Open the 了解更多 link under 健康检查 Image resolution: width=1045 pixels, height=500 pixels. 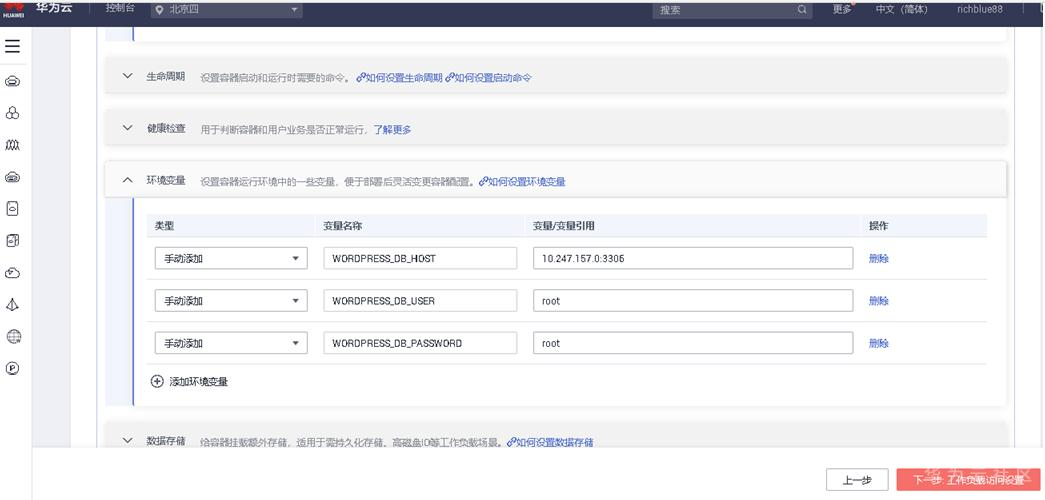click(x=392, y=130)
